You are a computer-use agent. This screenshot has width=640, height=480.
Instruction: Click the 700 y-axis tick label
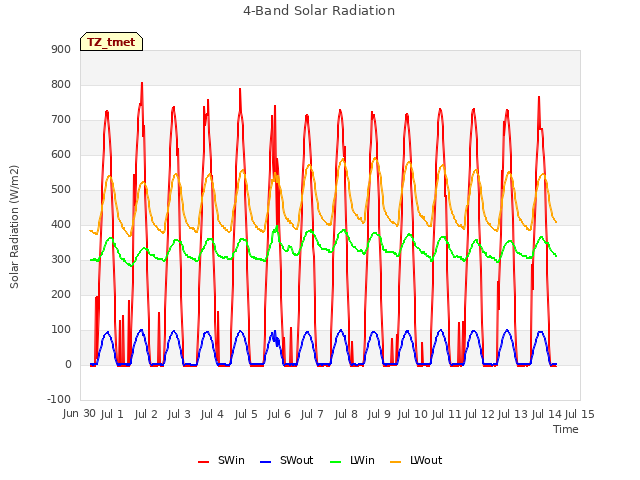pyautogui.click(x=61, y=120)
